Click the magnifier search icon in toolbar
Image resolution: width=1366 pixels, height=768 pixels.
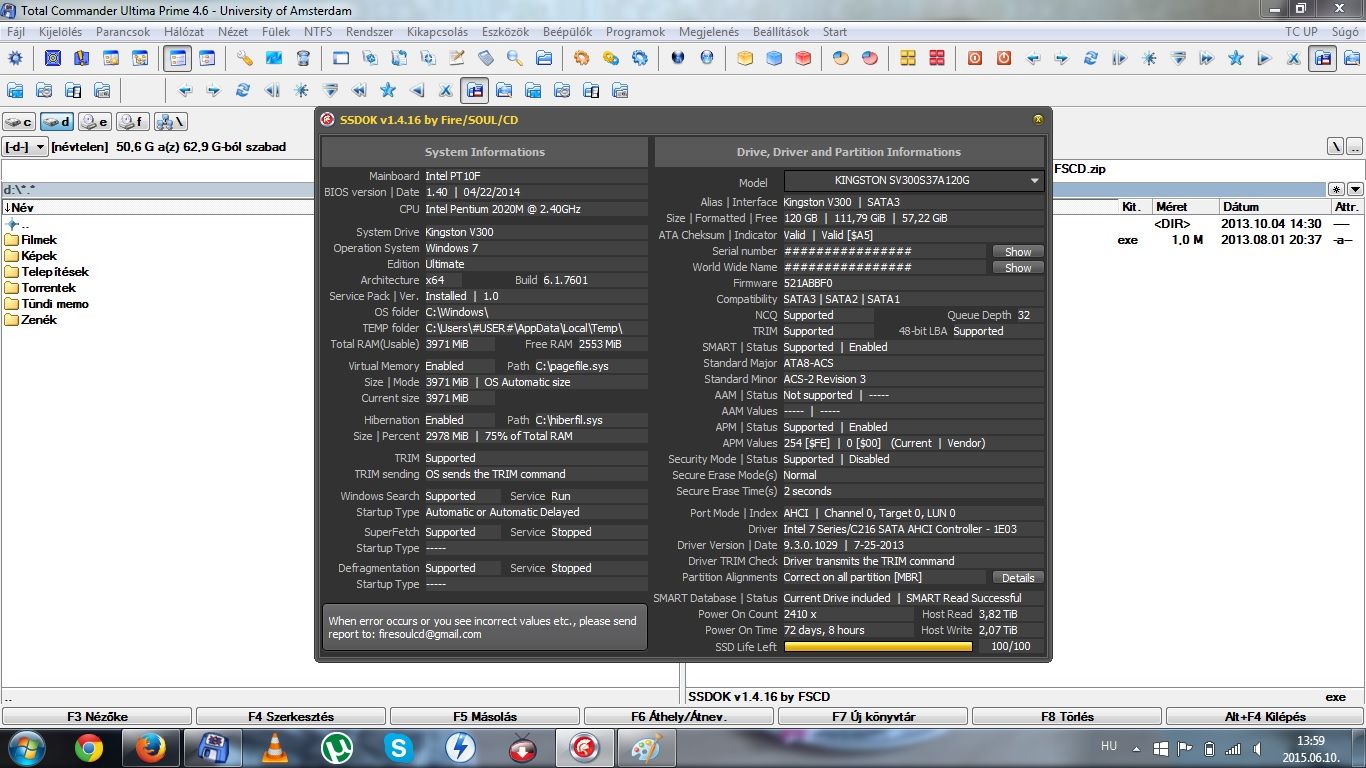pos(514,58)
